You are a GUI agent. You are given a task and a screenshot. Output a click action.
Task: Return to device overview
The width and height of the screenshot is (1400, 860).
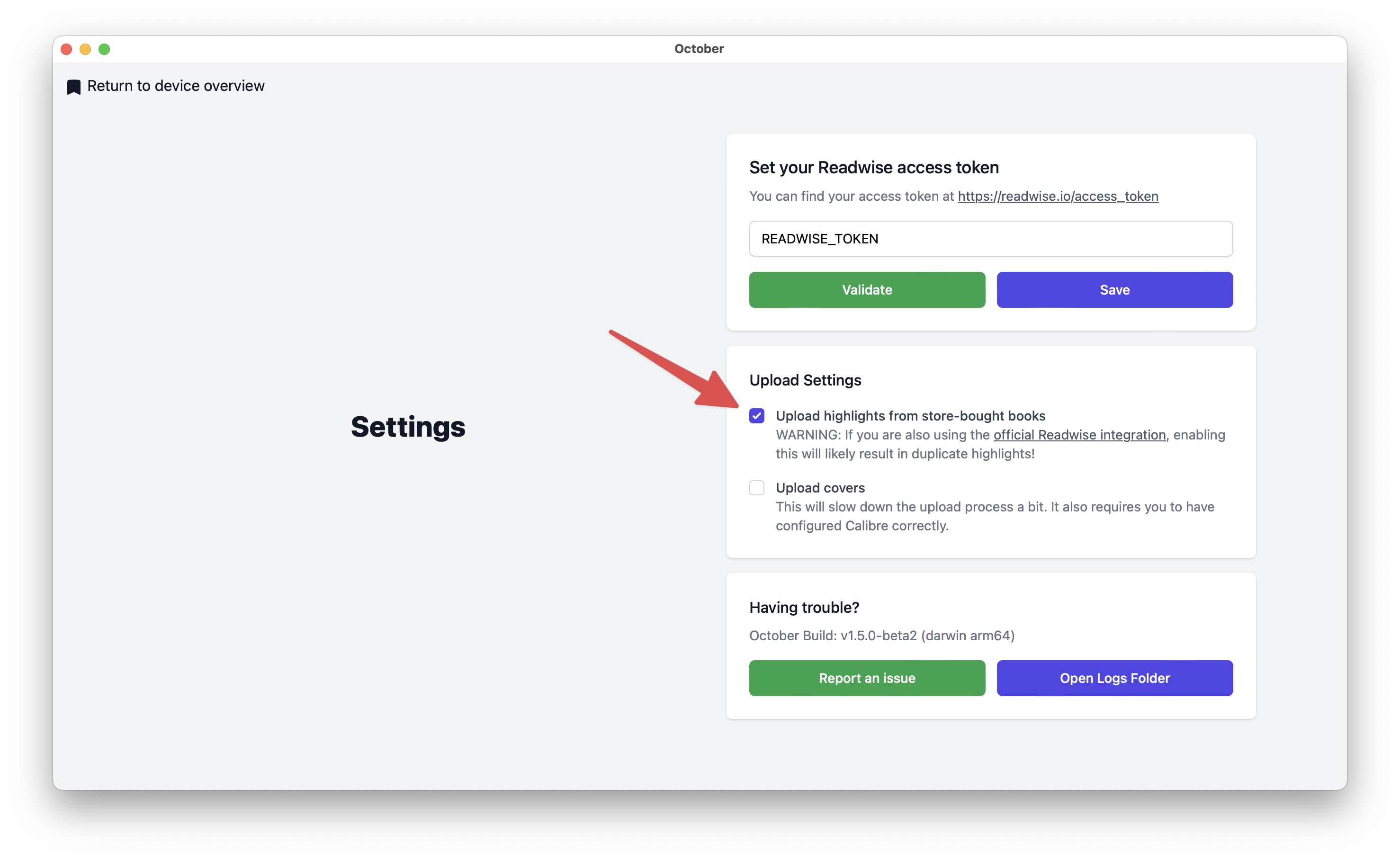pos(175,86)
